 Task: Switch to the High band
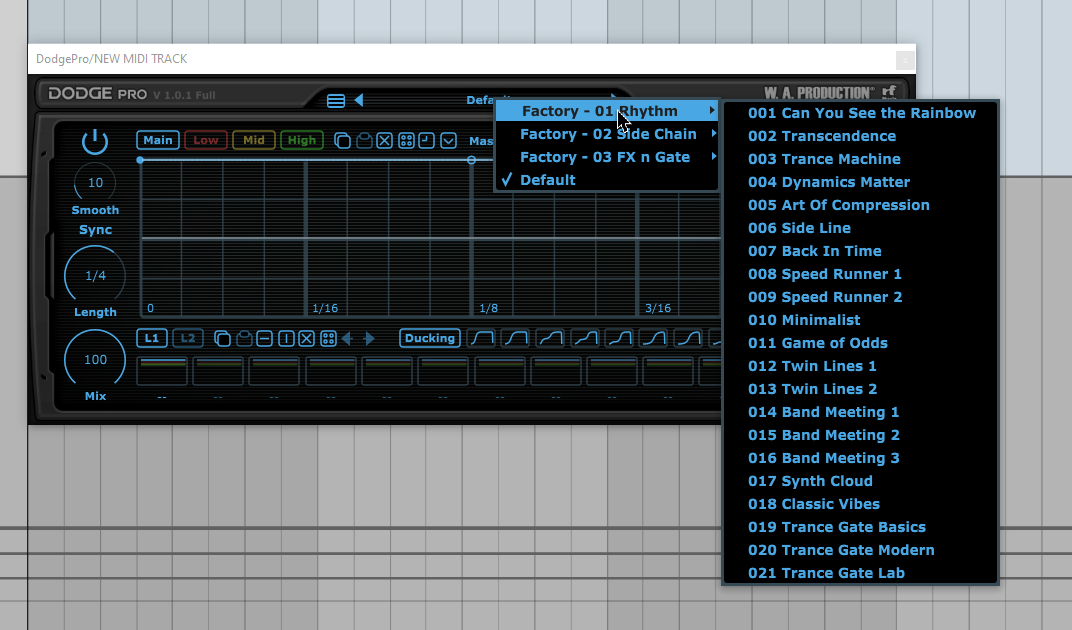302,141
